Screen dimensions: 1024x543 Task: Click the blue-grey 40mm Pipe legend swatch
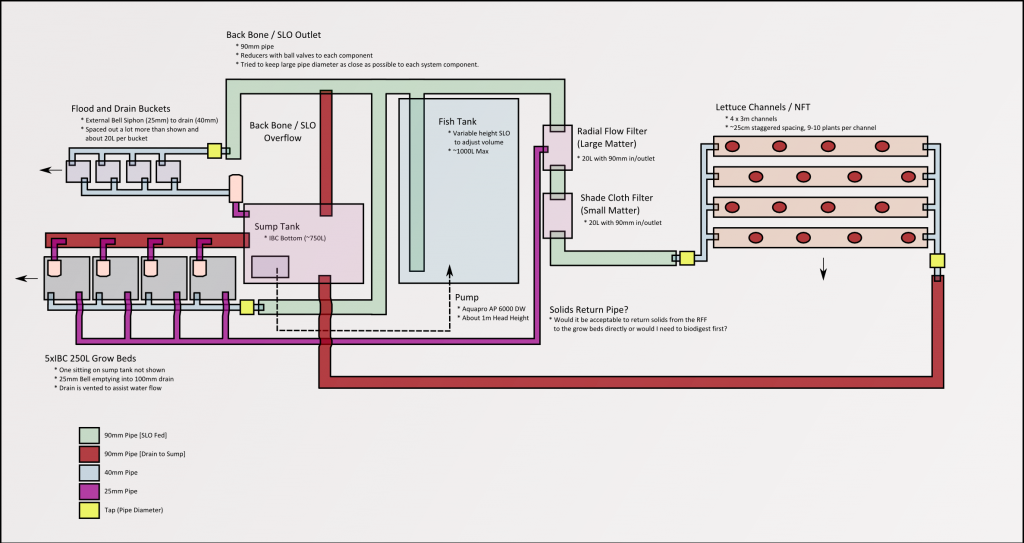point(88,472)
